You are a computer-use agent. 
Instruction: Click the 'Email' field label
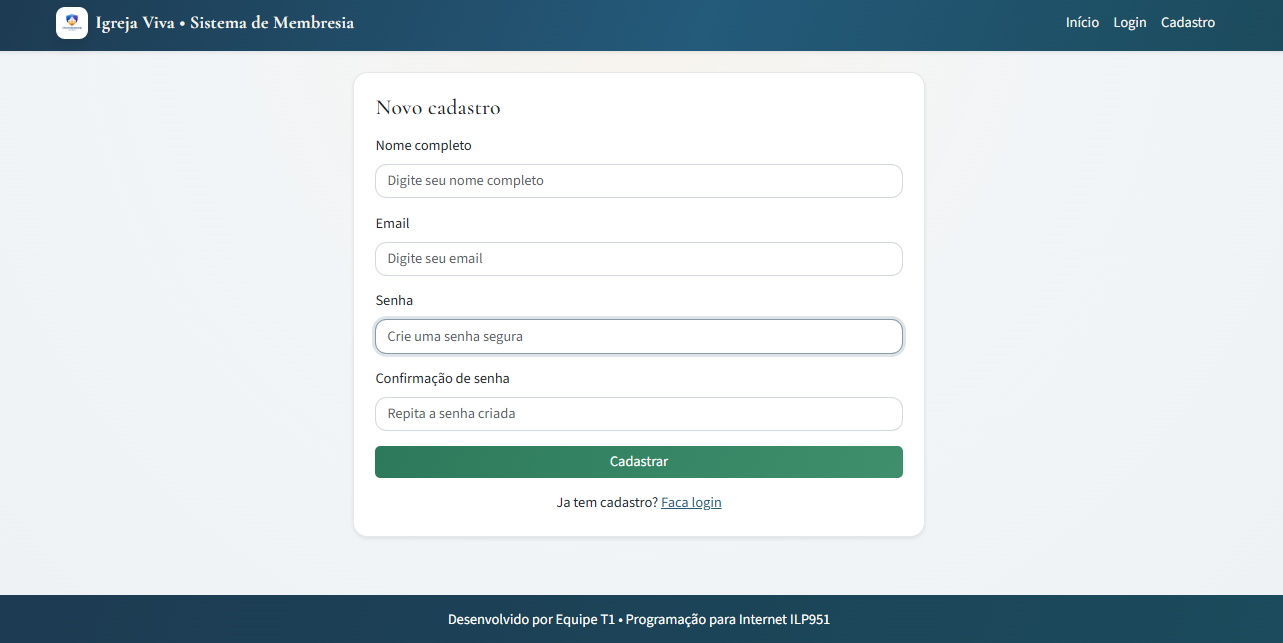(392, 224)
